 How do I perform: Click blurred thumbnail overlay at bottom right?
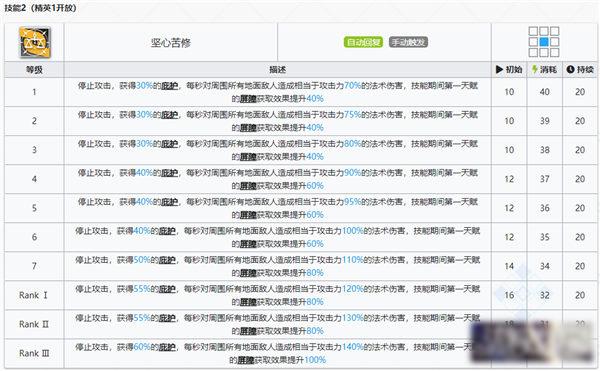pos(534,343)
